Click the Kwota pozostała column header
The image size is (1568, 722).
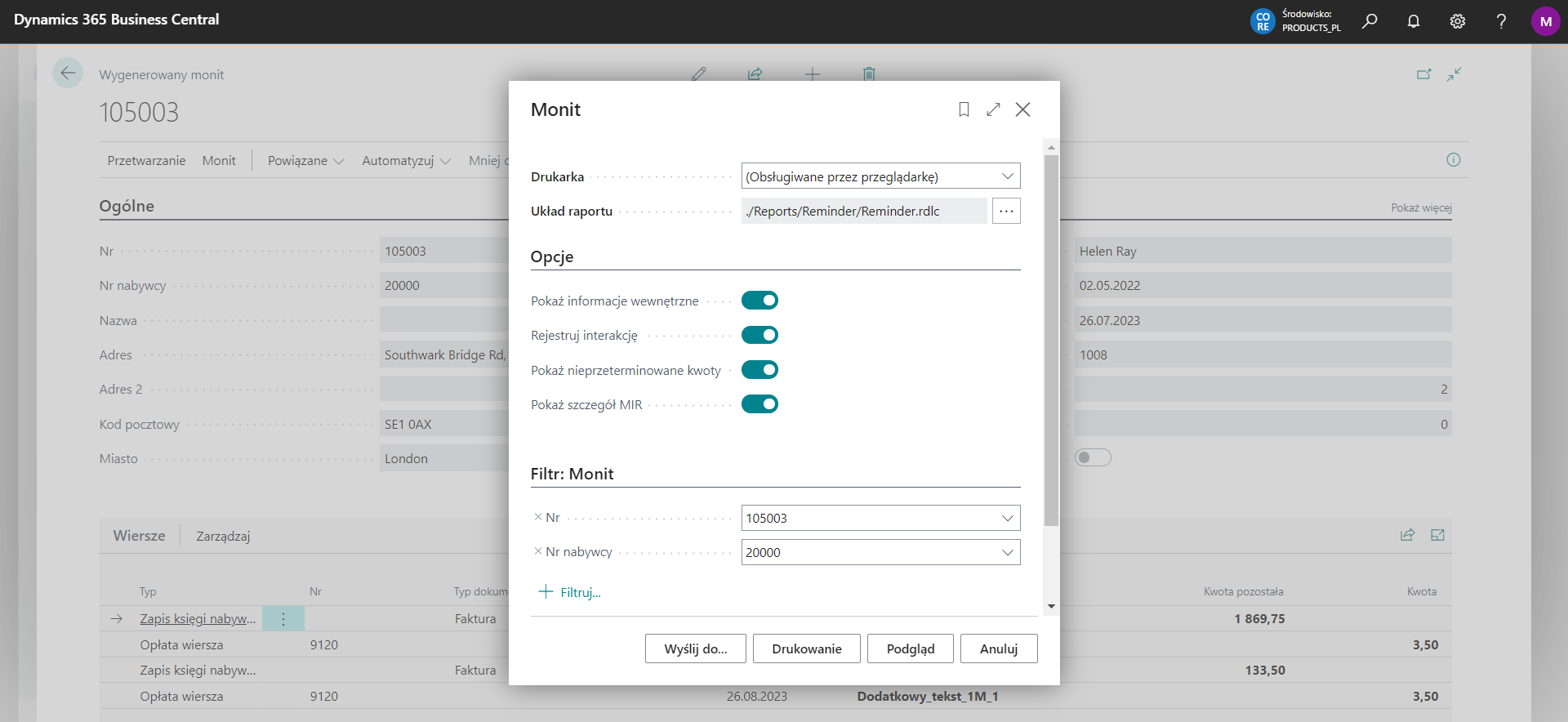(x=1243, y=591)
